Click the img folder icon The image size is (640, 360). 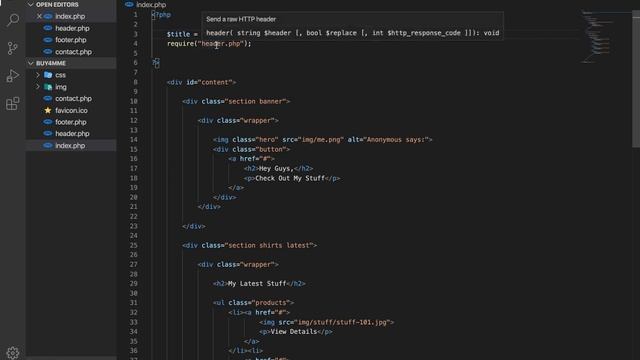[x=48, y=87]
